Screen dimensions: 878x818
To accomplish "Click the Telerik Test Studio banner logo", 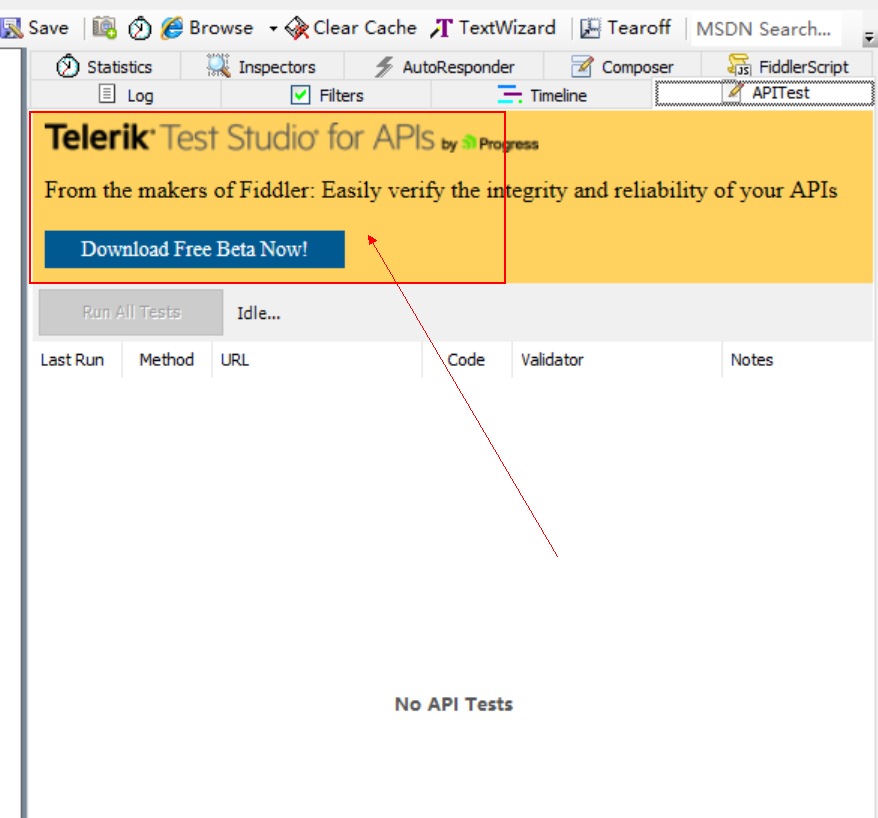I will [x=292, y=138].
